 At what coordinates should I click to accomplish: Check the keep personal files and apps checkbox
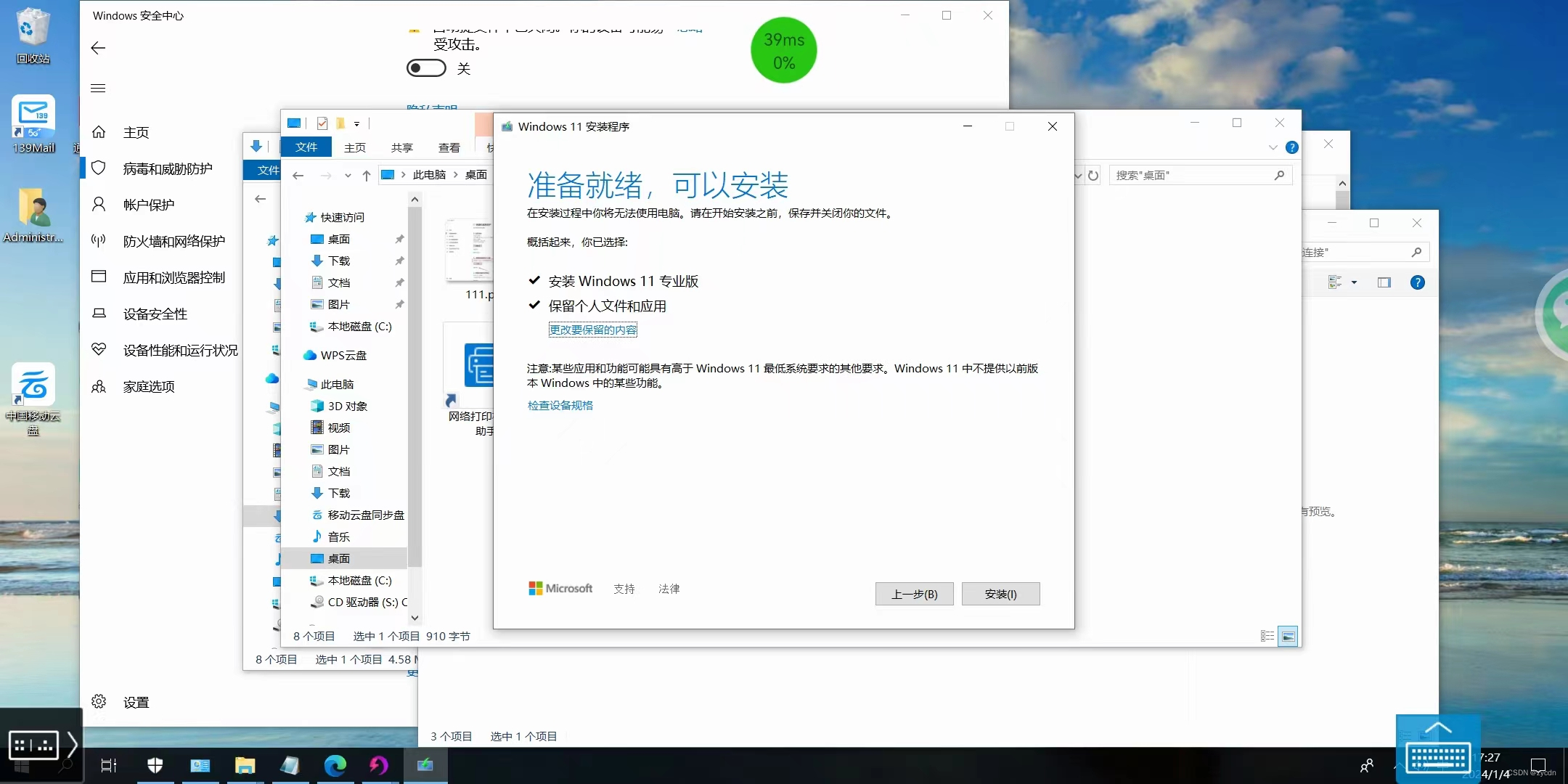[x=535, y=306]
